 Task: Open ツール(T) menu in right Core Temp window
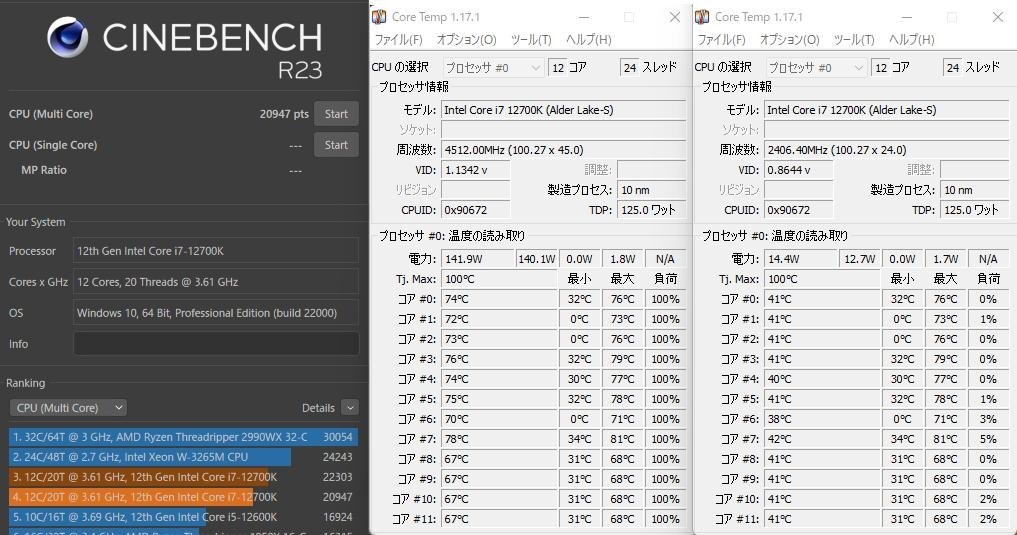(854, 40)
